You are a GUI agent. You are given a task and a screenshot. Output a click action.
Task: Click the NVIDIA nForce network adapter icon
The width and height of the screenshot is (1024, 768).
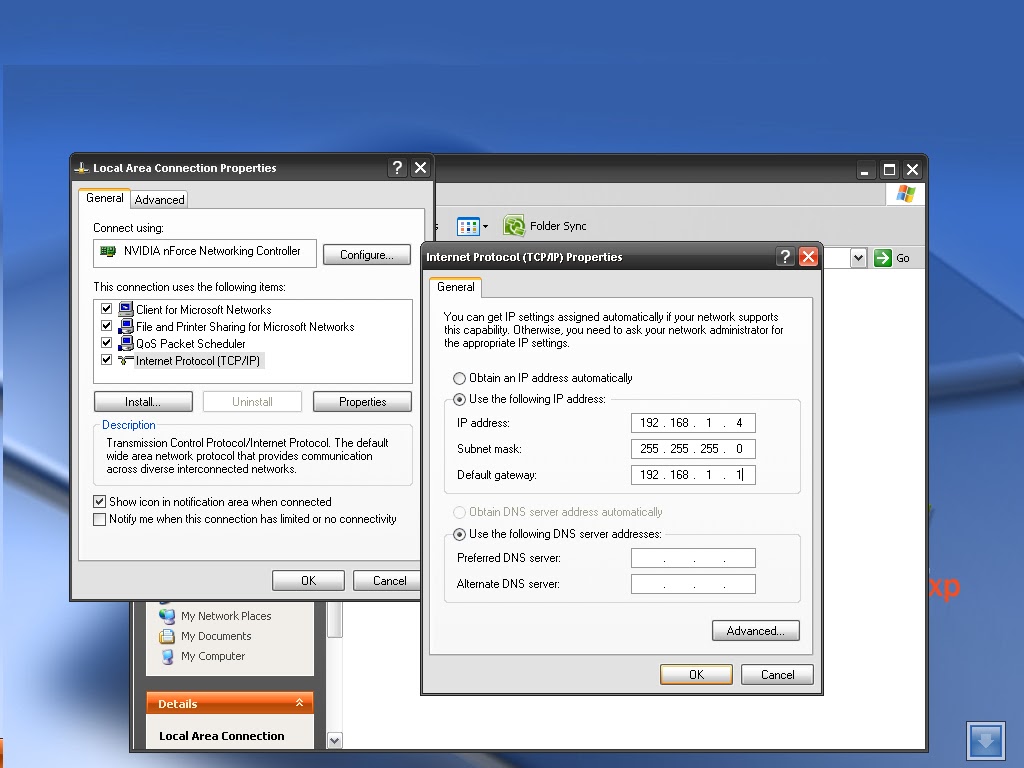click(x=108, y=251)
